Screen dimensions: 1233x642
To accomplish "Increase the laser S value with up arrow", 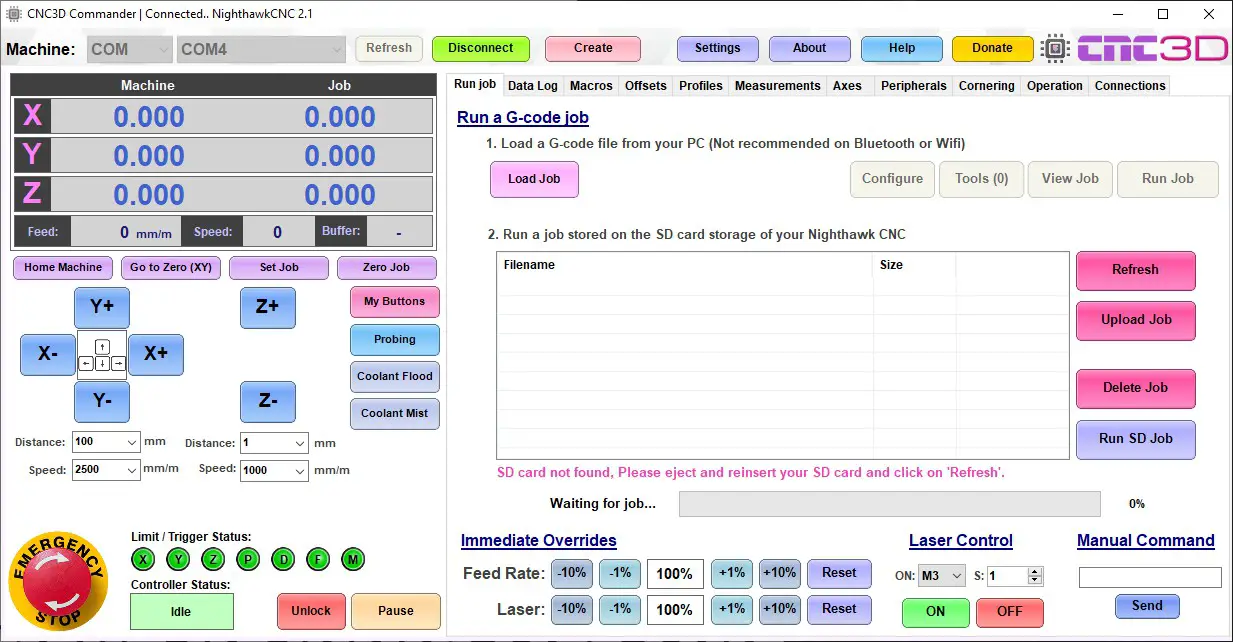I will tap(1035, 572).
